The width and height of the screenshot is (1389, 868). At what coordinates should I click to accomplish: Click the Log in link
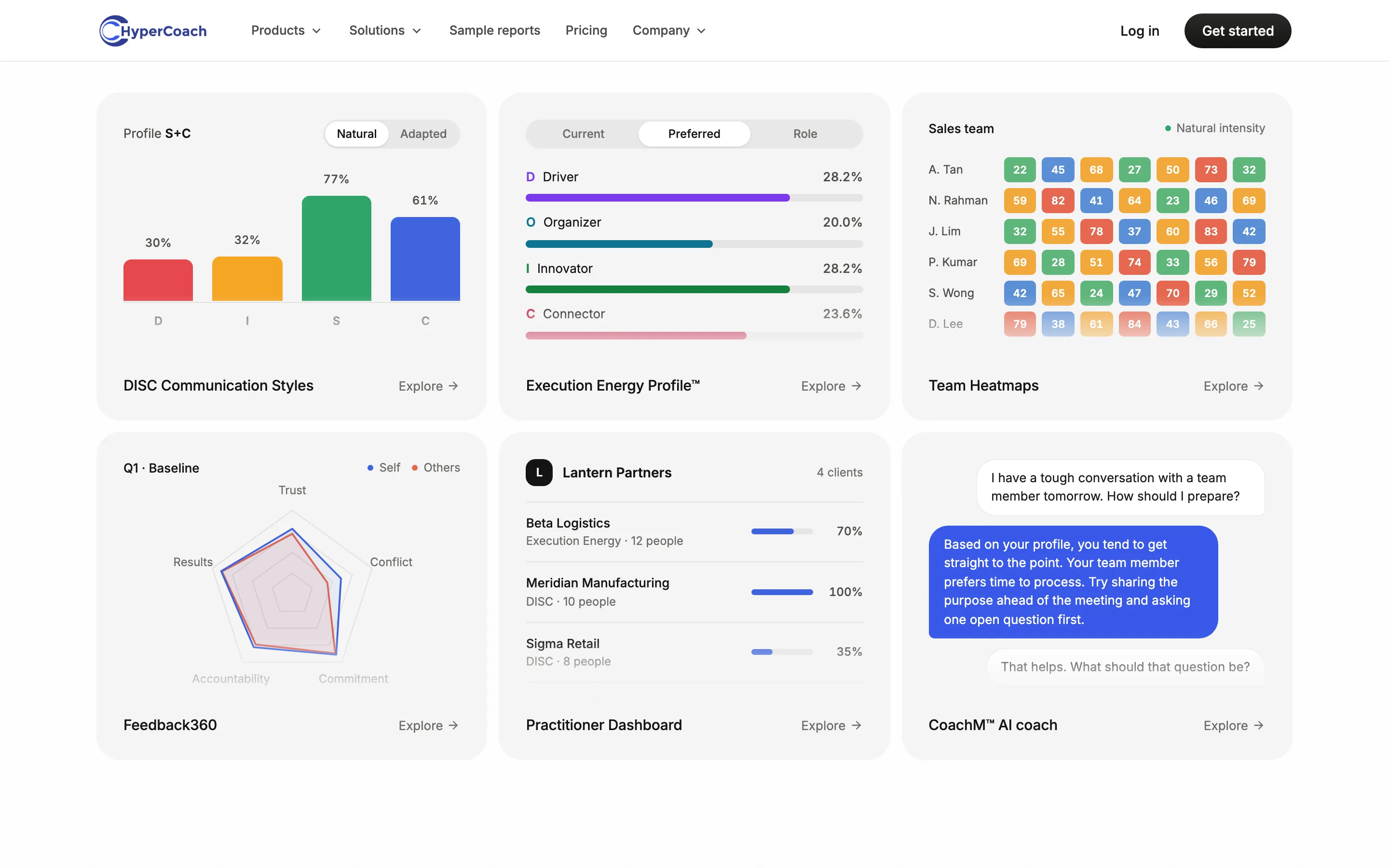(1139, 31)
